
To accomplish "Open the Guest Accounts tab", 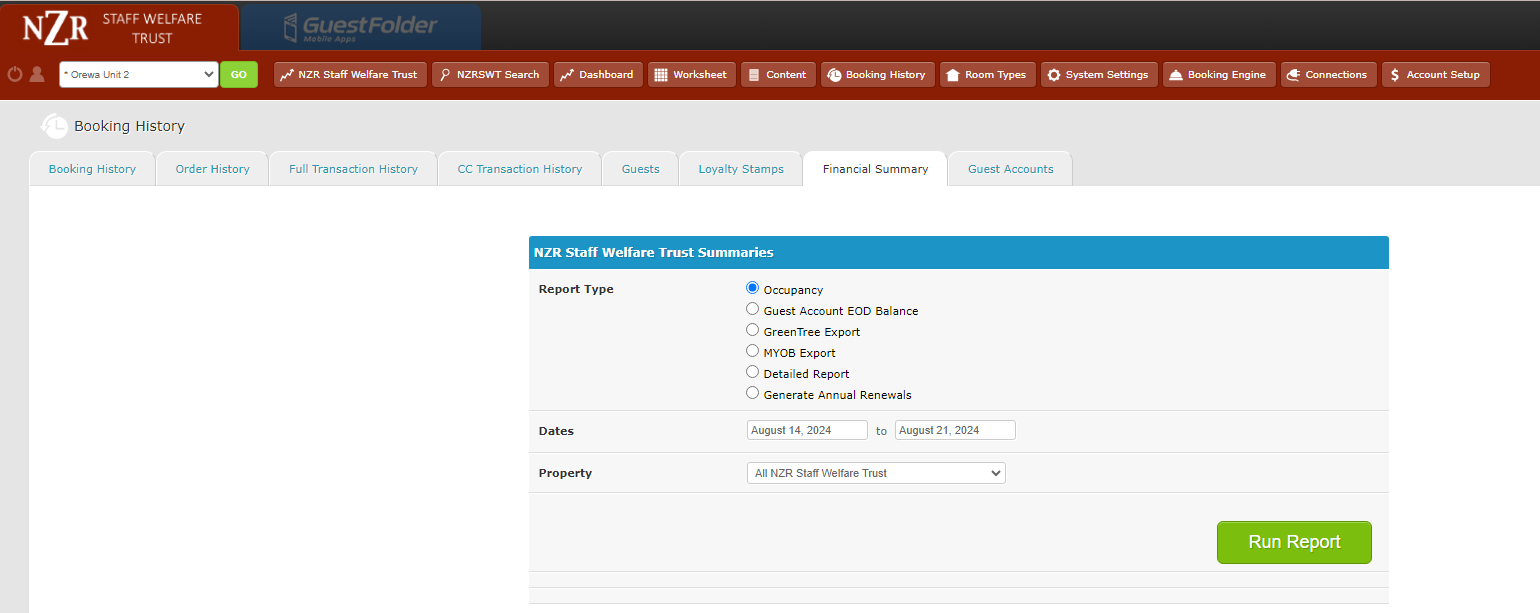I will click(x=1010, y=169).
